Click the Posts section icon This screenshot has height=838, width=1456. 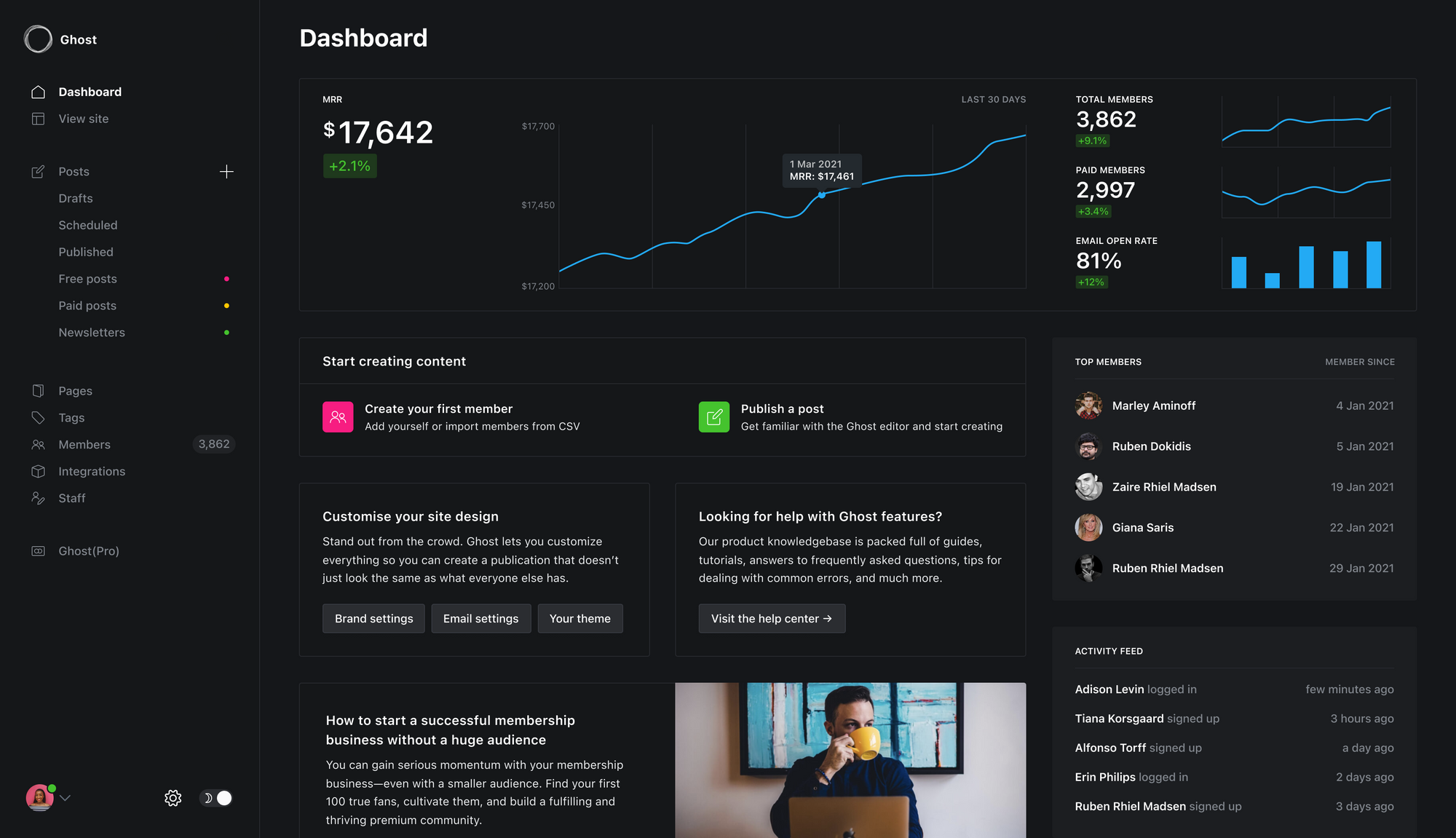tap(37, 171)
